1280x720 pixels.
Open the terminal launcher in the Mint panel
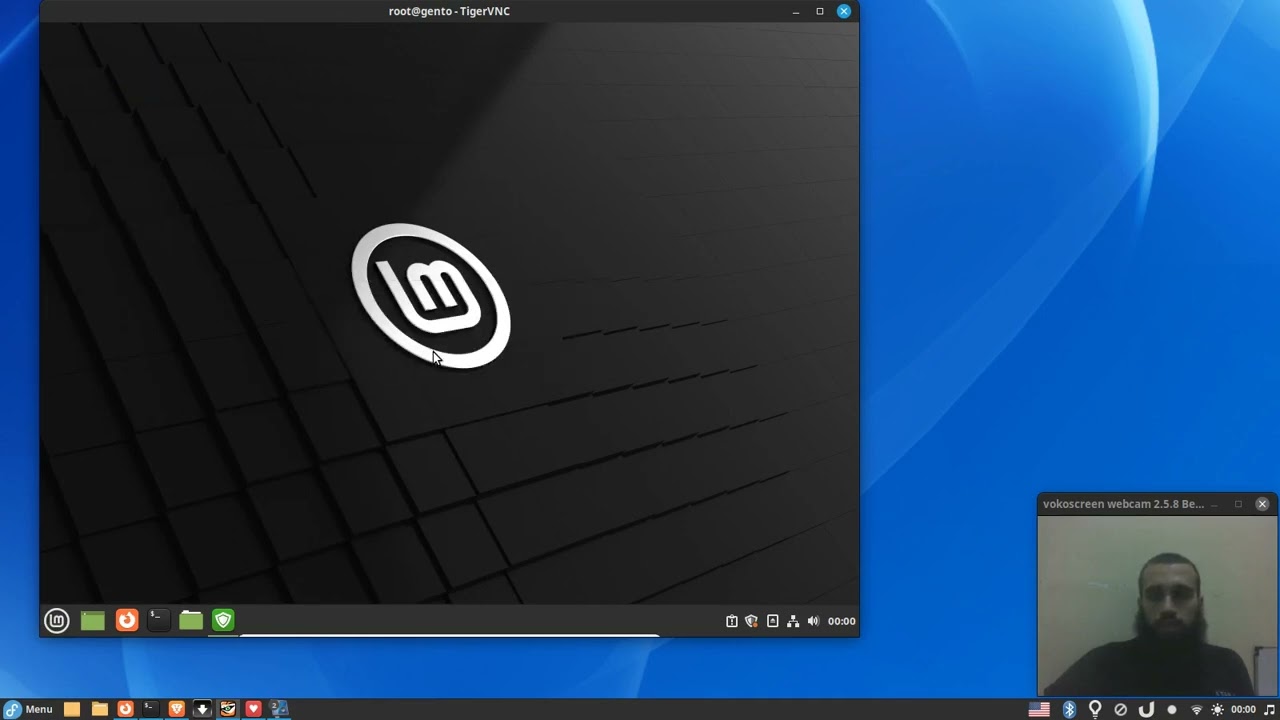pyautogui.click(x=158, y=621)
